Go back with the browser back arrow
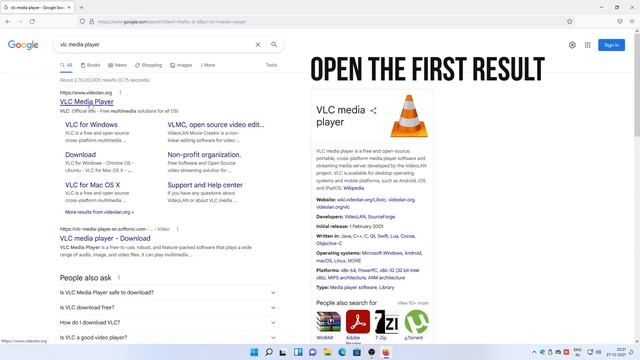This screenshot has width=640, height=360. [x=8, y=21]
